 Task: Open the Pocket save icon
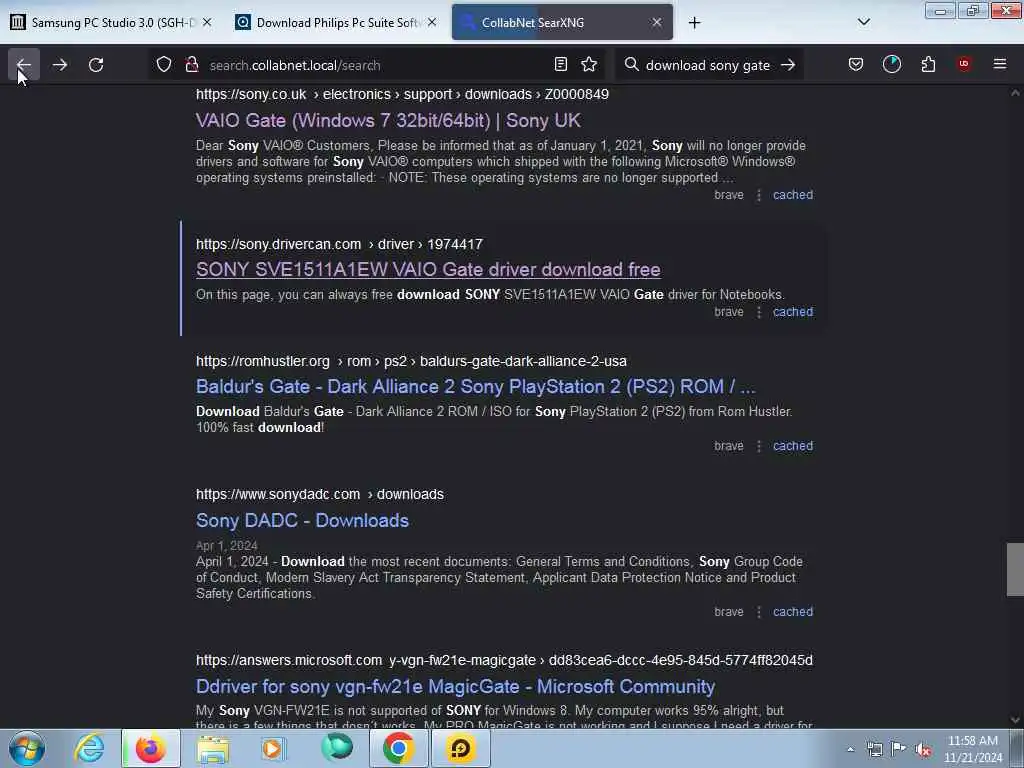[856, 64]
